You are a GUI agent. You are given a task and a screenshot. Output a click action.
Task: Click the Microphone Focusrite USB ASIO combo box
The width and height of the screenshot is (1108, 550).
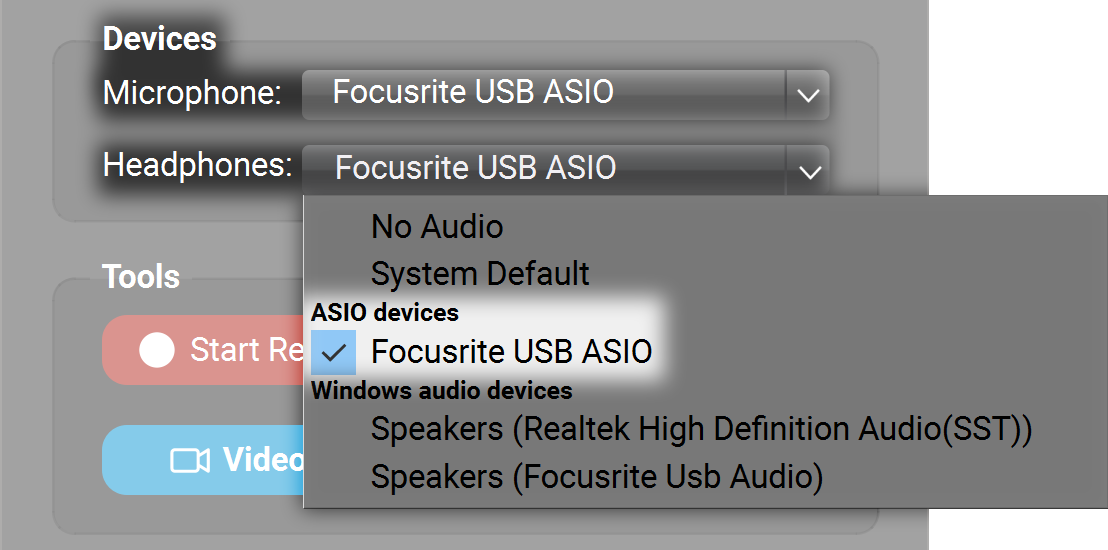pyautogui.click(x=545, y=94)
